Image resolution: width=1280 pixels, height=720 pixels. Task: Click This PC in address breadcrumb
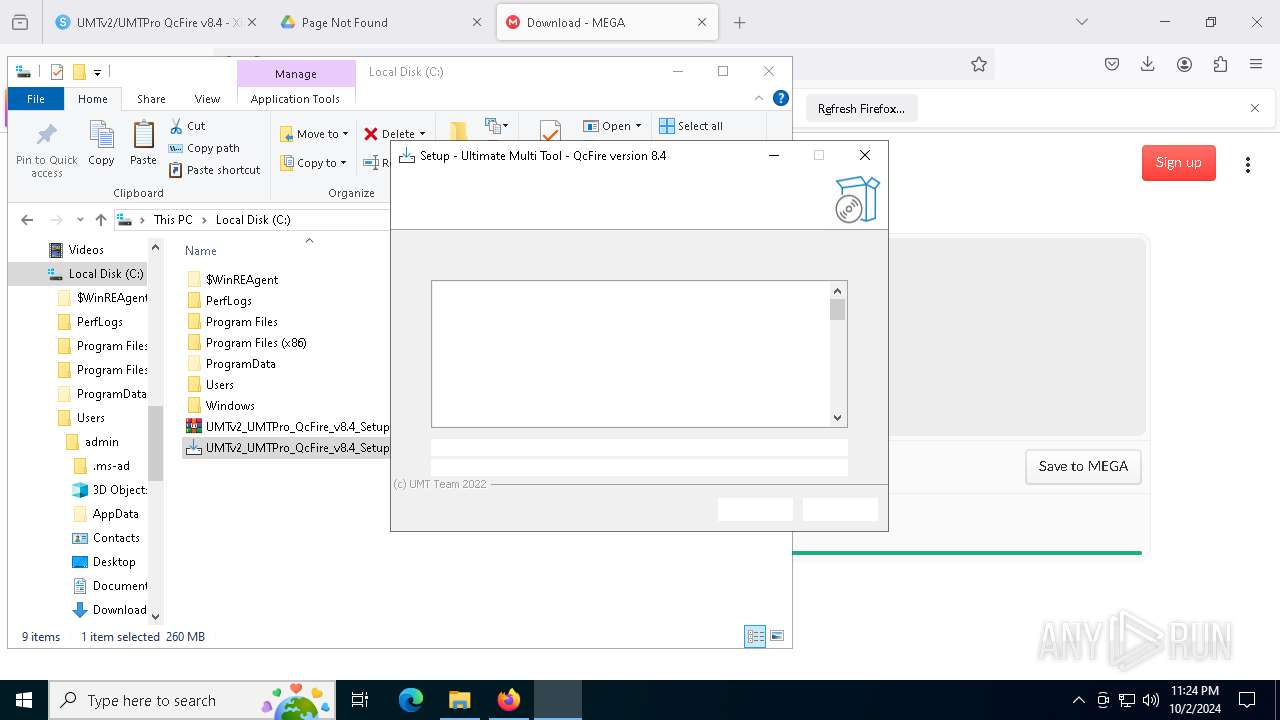point(173,220)
